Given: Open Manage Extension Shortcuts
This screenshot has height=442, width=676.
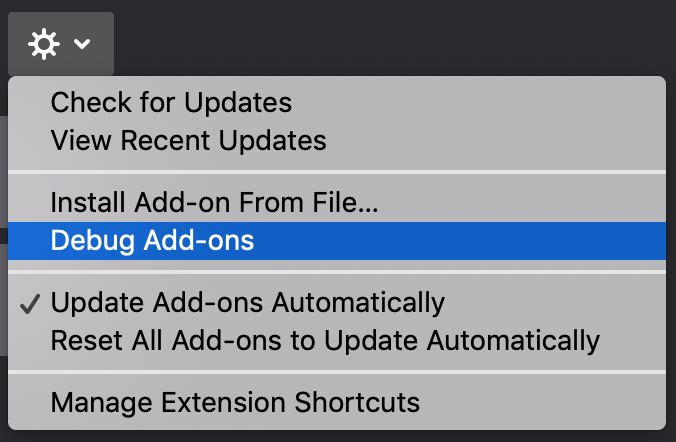Looking at the screenshot, I should click(337, 403).
